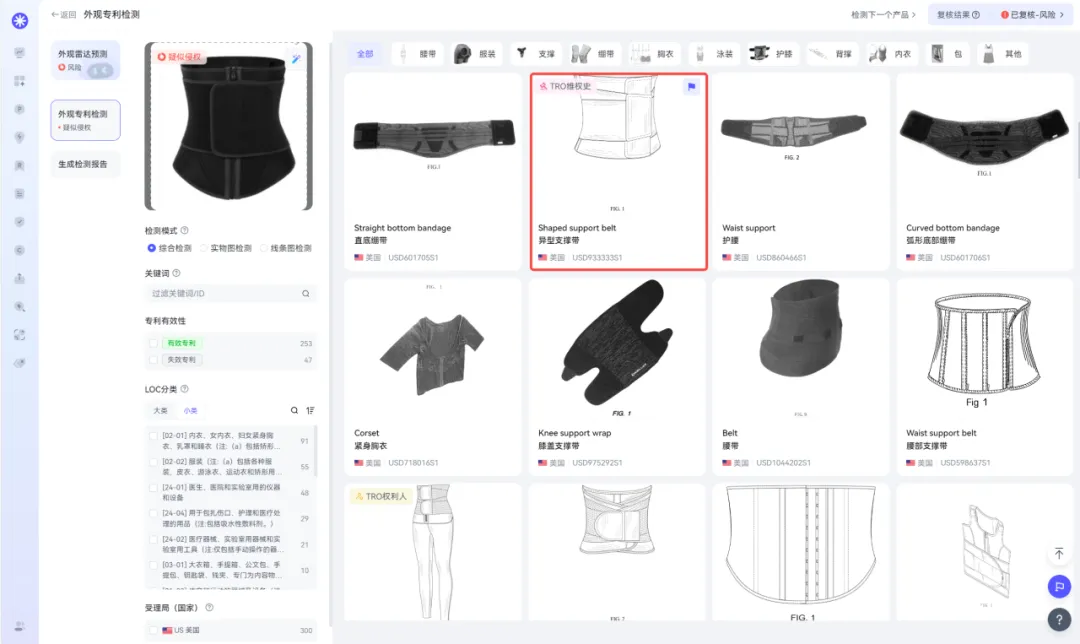This screenshot has width=1080, height=644.
Task: Switch LOC classification to 大类
Action: click(160, 411)
